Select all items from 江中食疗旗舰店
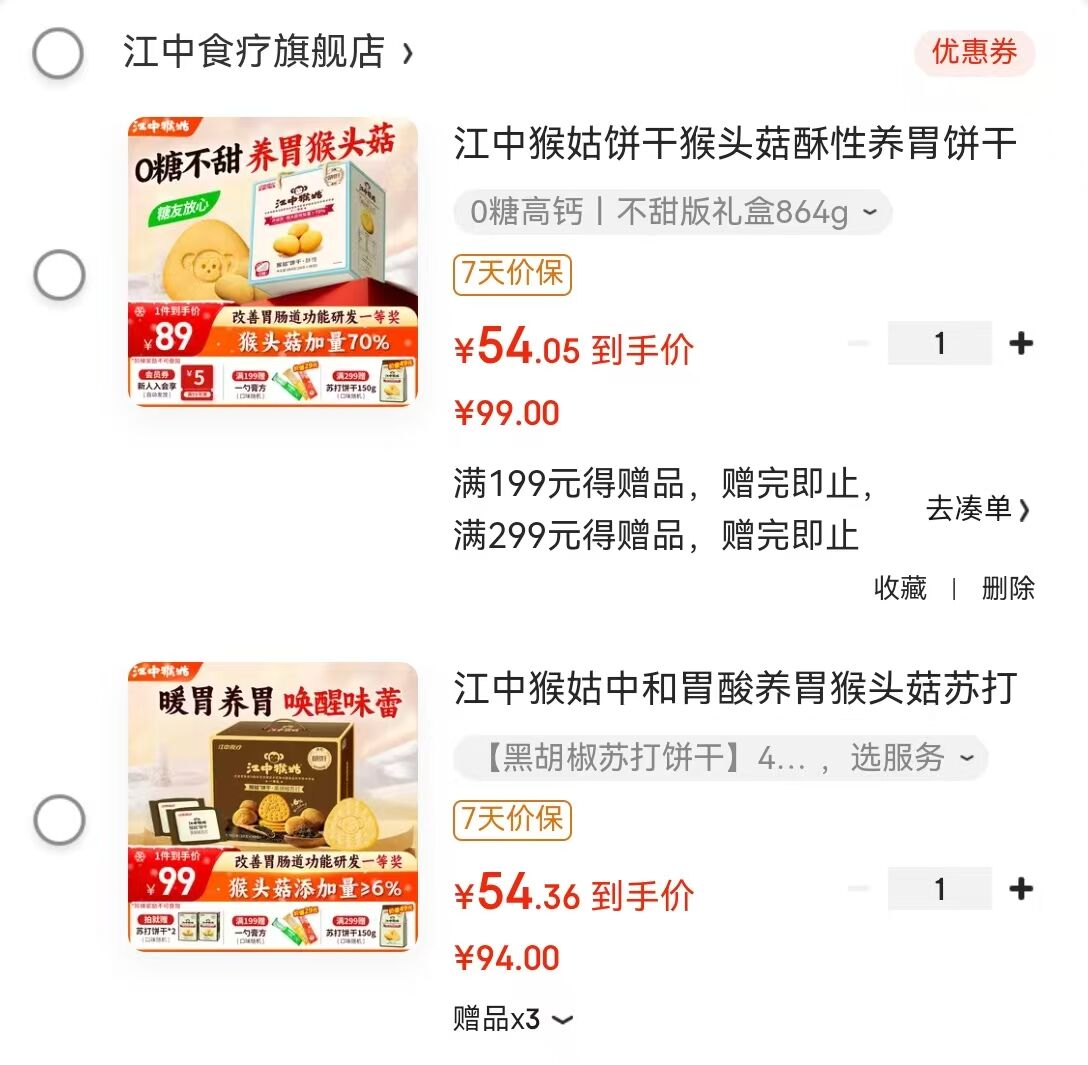 58,53
